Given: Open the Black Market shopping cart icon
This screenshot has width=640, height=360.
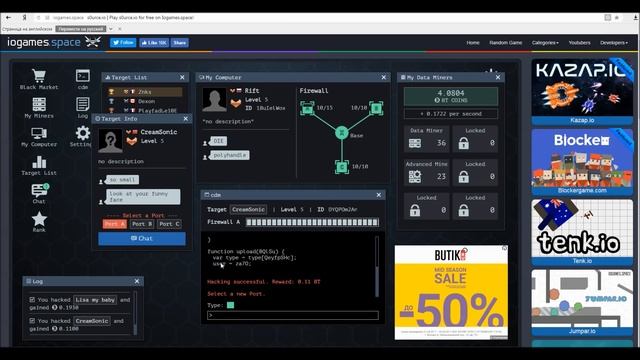Looking at the screenshot, I should (x=39, y=76).
